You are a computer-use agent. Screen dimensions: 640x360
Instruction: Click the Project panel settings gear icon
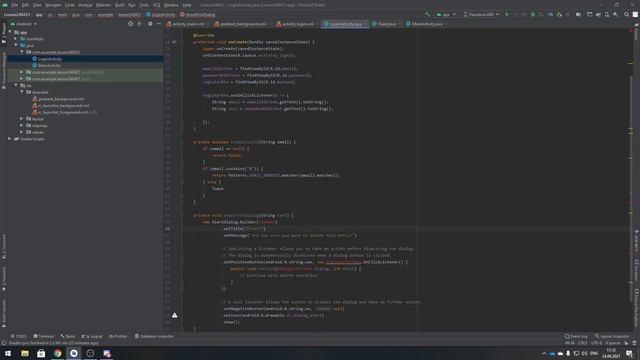(x=150, y=24)
